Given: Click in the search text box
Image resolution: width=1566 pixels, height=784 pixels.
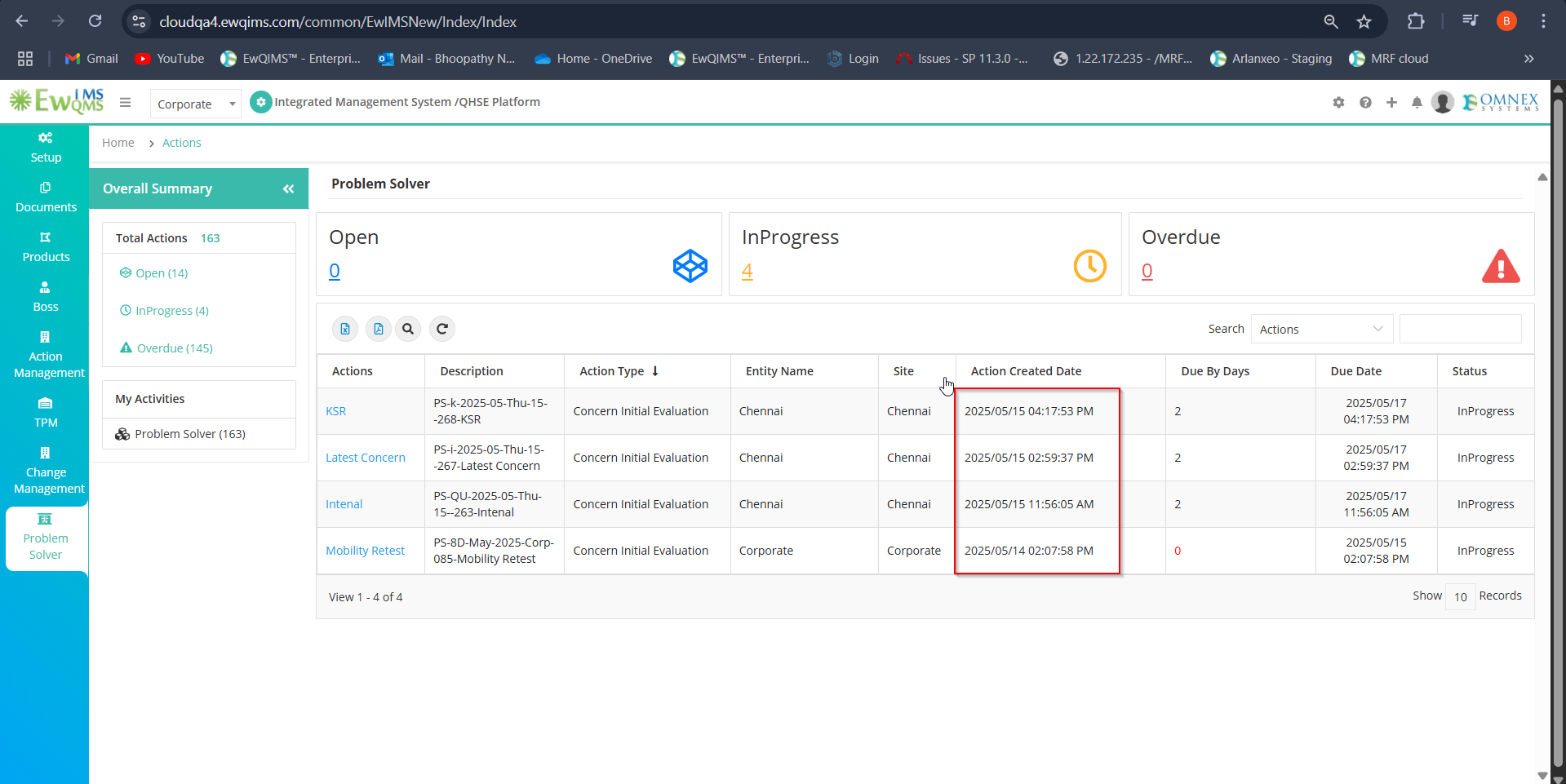Looking at the screenshot, I should point(1460,329).
